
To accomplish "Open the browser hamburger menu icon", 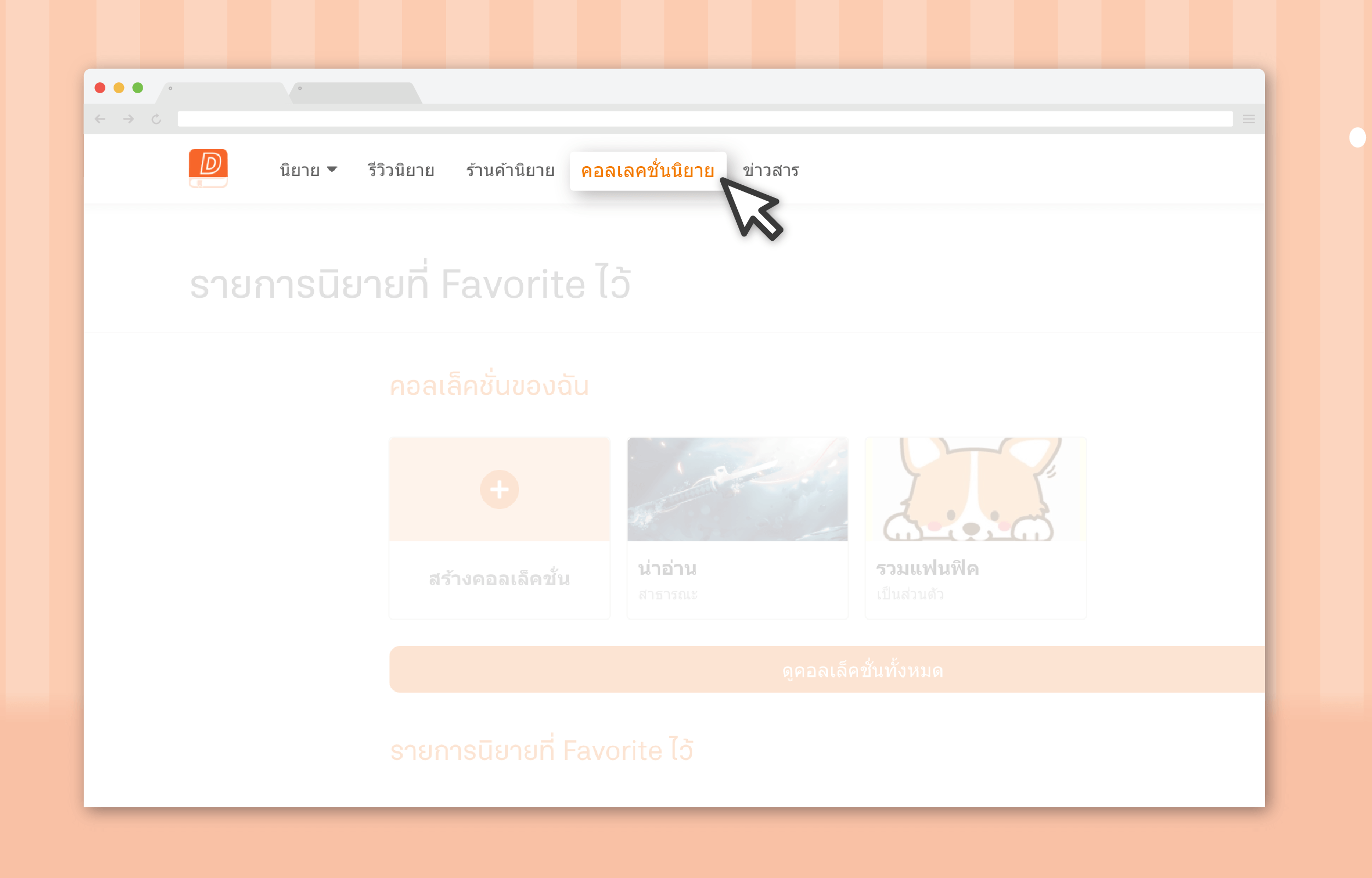I will tap(1249, 119).
